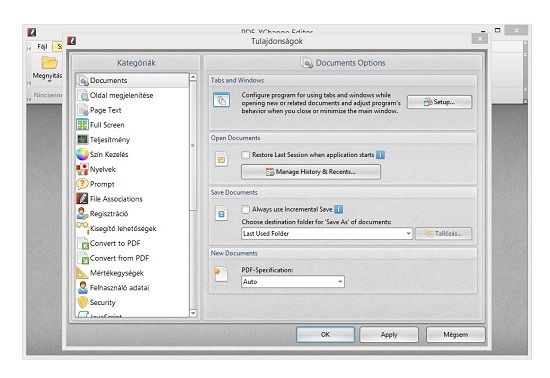The height and width of the screenshot is (378, 550).
Task: Click the Apply button
Action: (389, 335)
